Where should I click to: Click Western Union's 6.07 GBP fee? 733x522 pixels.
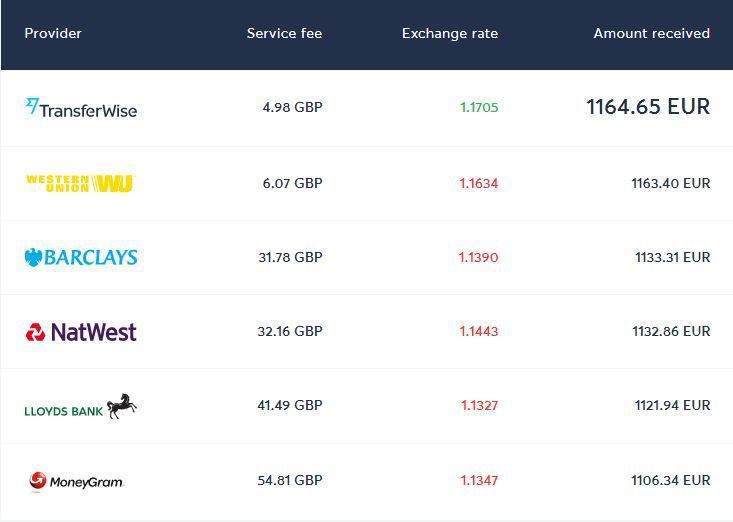coord(293,183)
